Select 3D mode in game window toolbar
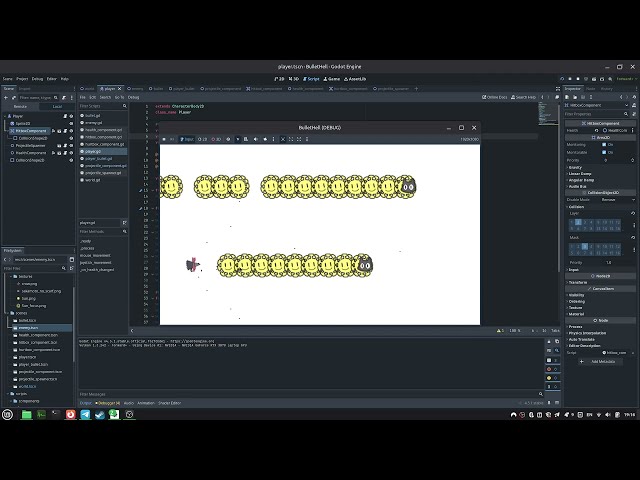Viewport: 640px width, 480px height. (216, 139)
